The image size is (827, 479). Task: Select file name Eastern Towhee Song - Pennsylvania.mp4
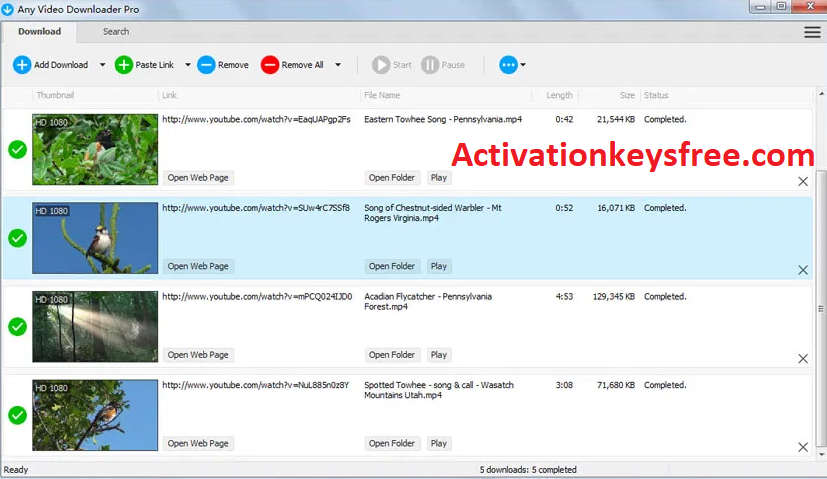(x=443, y=119)
